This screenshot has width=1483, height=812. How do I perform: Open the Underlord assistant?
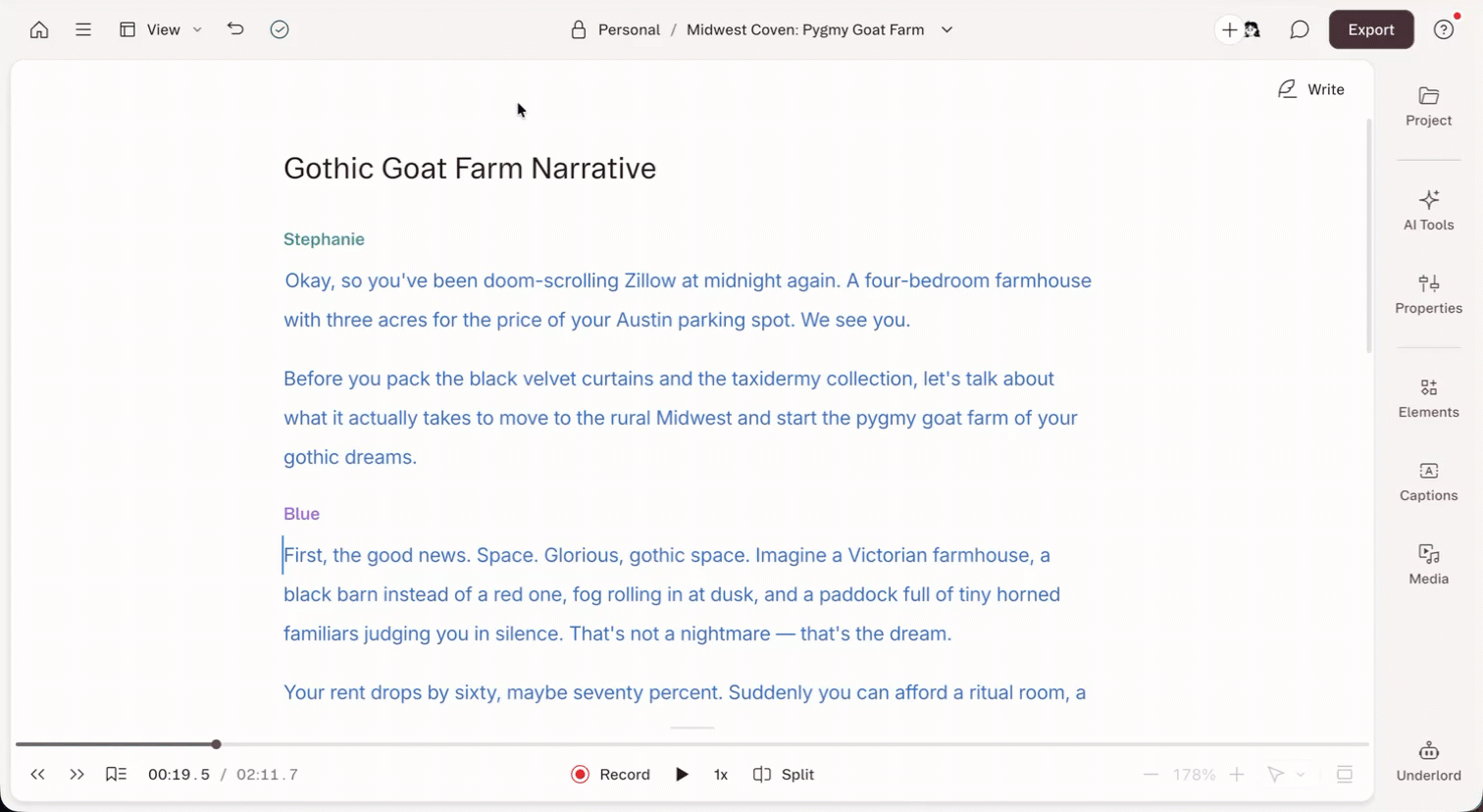[1428, 761]
